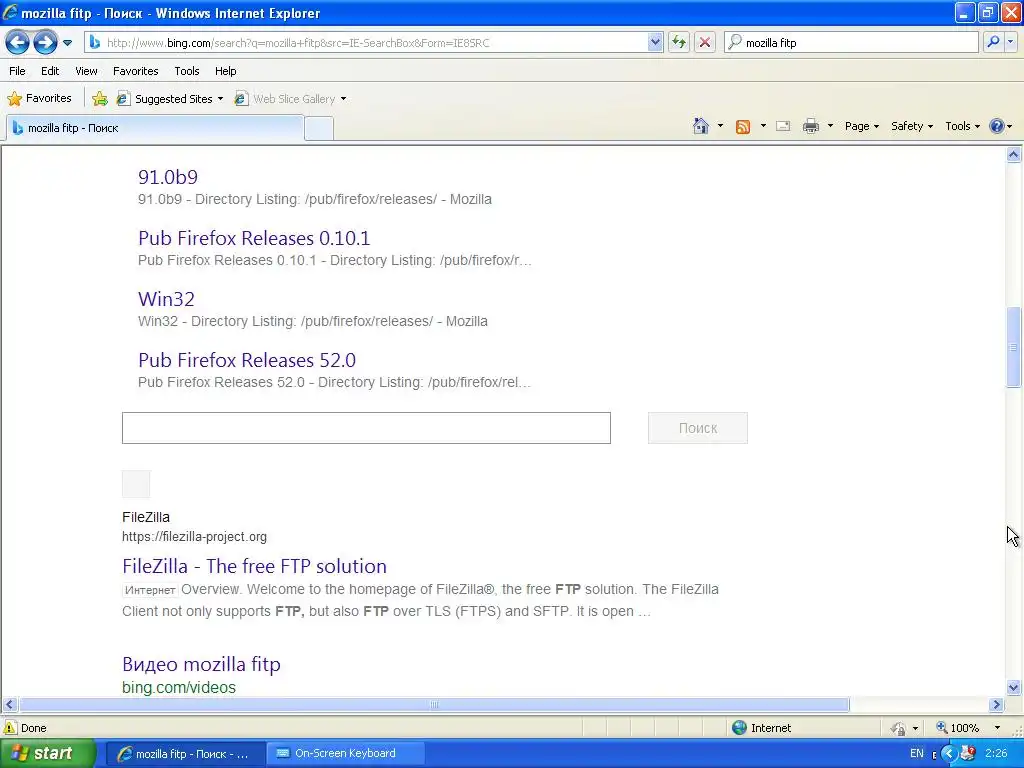
Task: Open the Tools menu in menu bar
Action: pyautogui.click(x=187, y=71)
